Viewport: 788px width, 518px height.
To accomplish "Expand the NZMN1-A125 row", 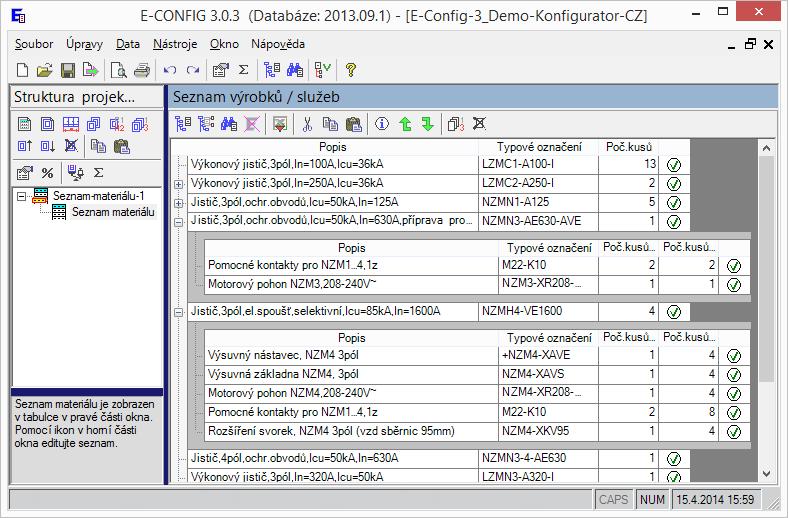I will tap(178, 203).
